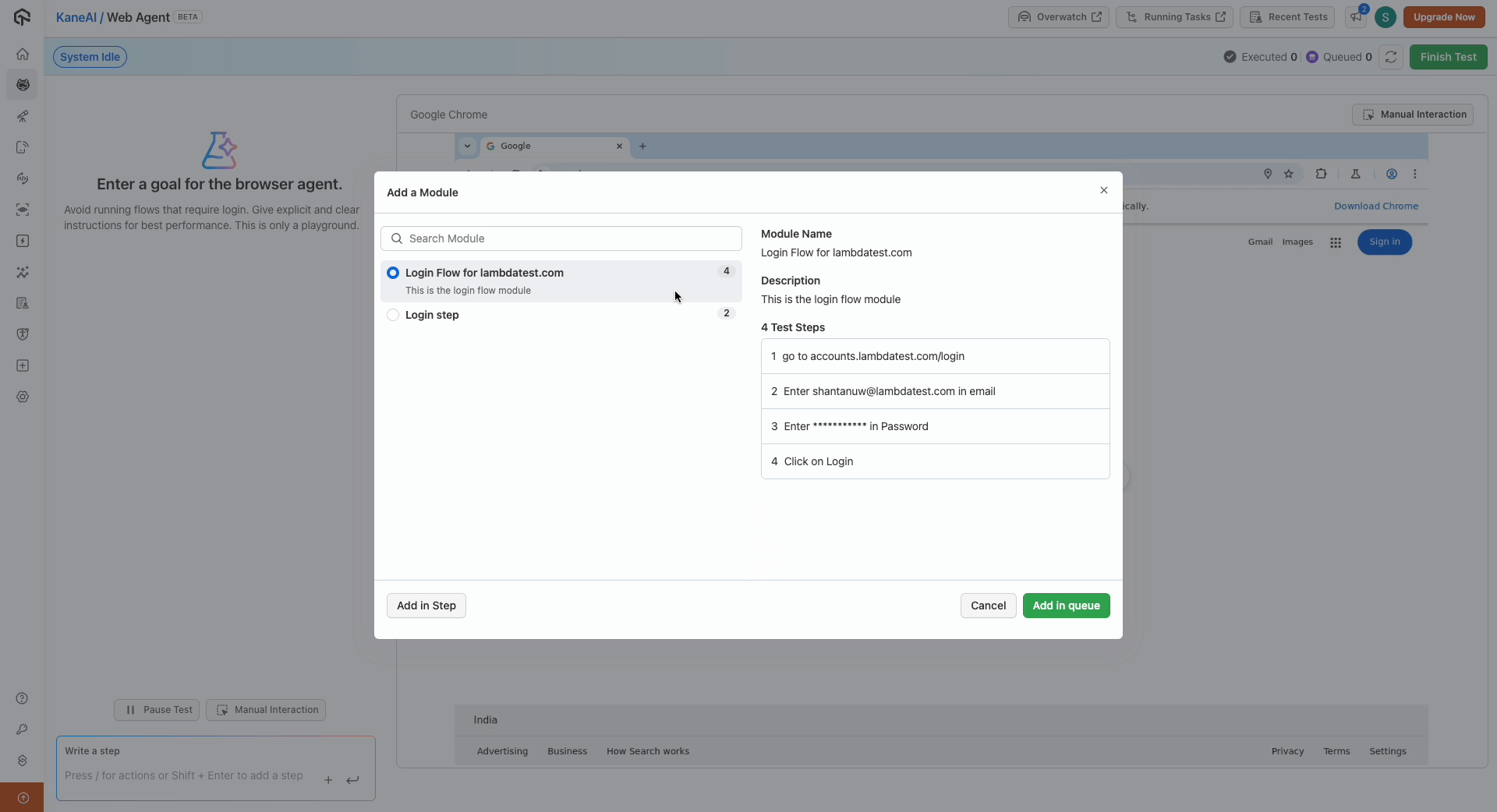This screenshot has height=812, width=1497.
Task: Open the Chrome three-dot menu
Action: coord(1415,174)
